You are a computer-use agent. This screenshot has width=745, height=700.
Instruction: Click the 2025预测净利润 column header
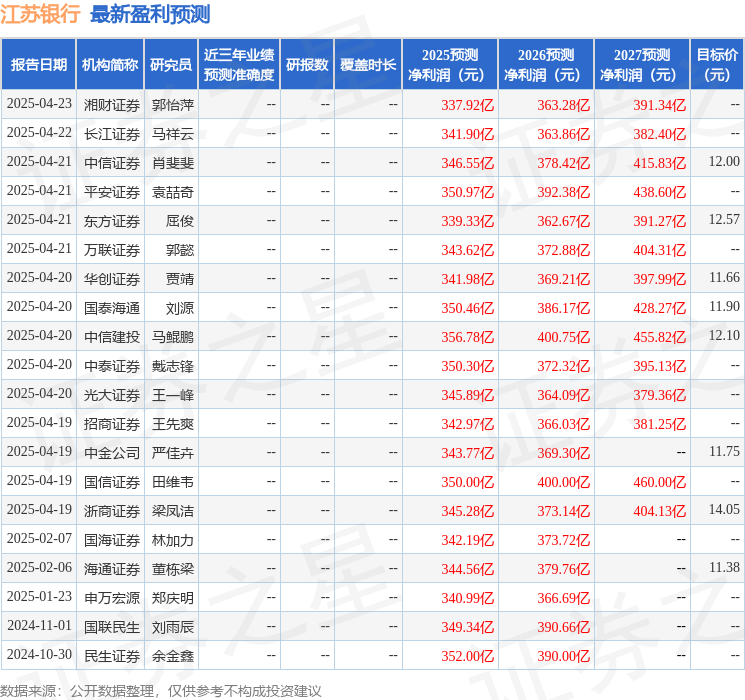[450, 65]
